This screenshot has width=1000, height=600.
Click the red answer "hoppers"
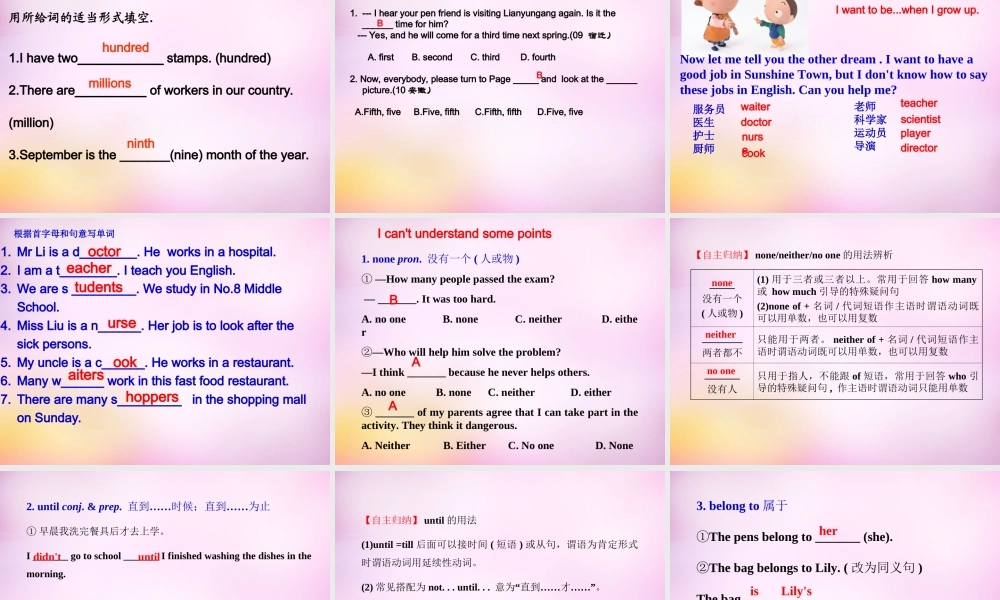tap(151, 398)
